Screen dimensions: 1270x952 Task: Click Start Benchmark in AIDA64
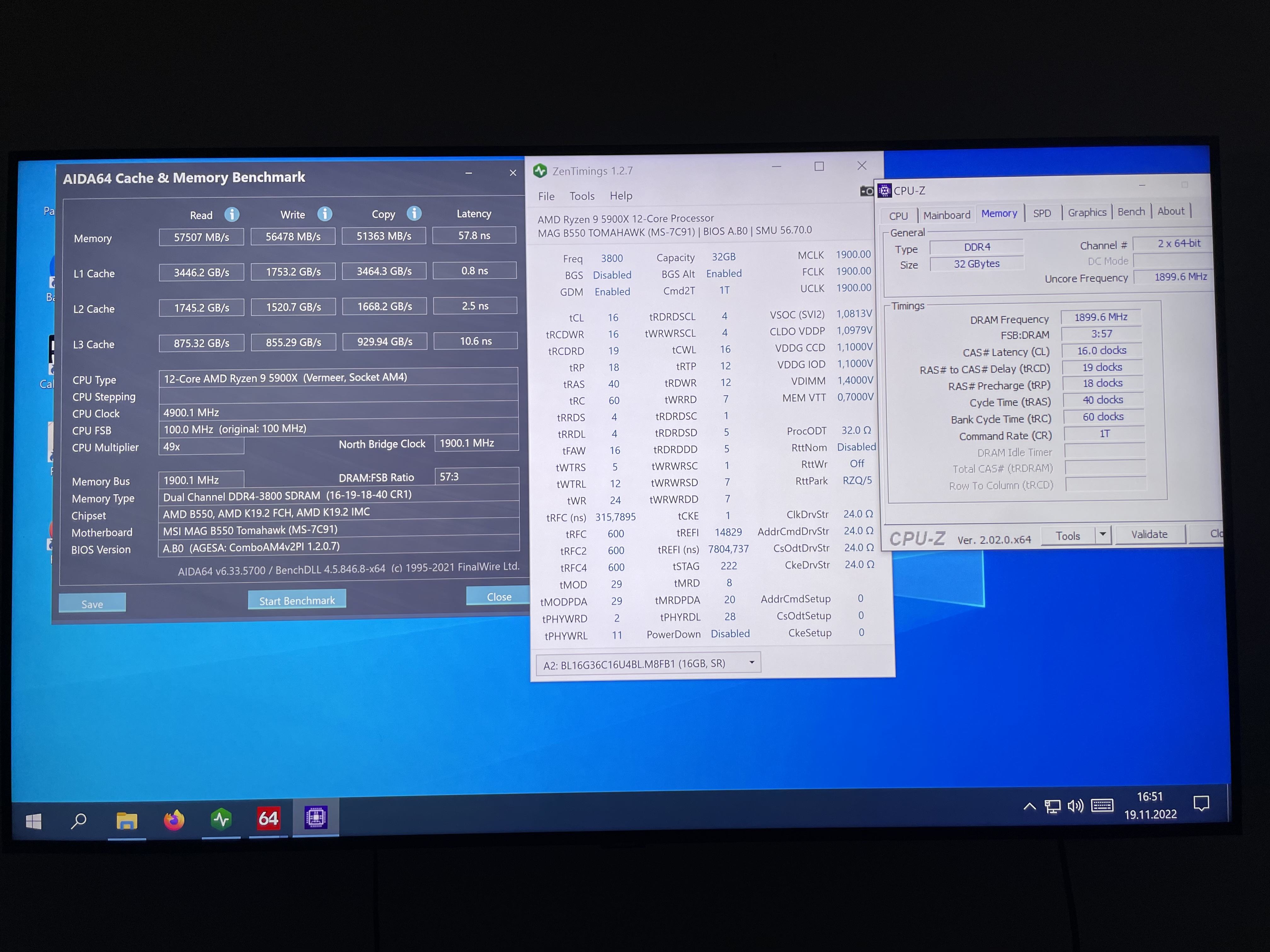[297, 600]
